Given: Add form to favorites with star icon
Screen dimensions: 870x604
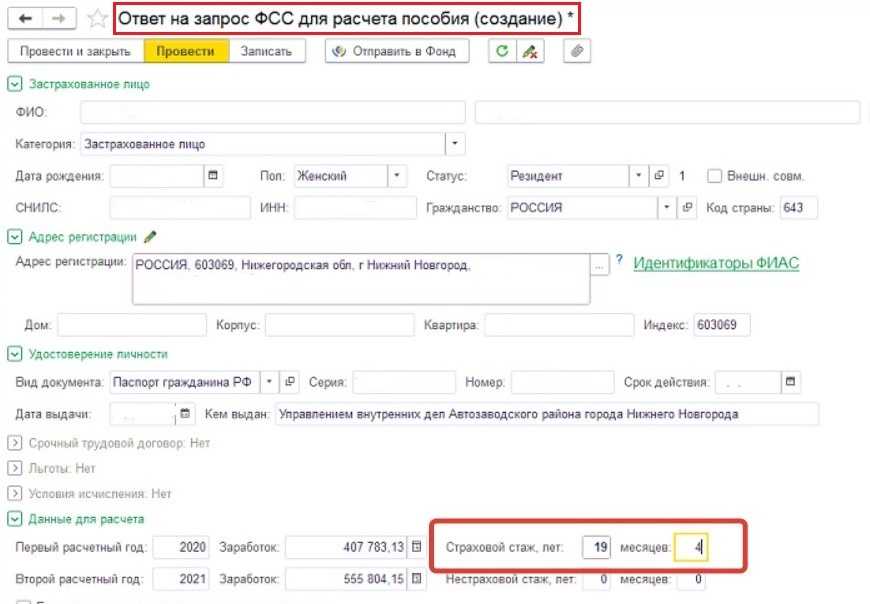Looking at the screenshot, I should (97, 19).
